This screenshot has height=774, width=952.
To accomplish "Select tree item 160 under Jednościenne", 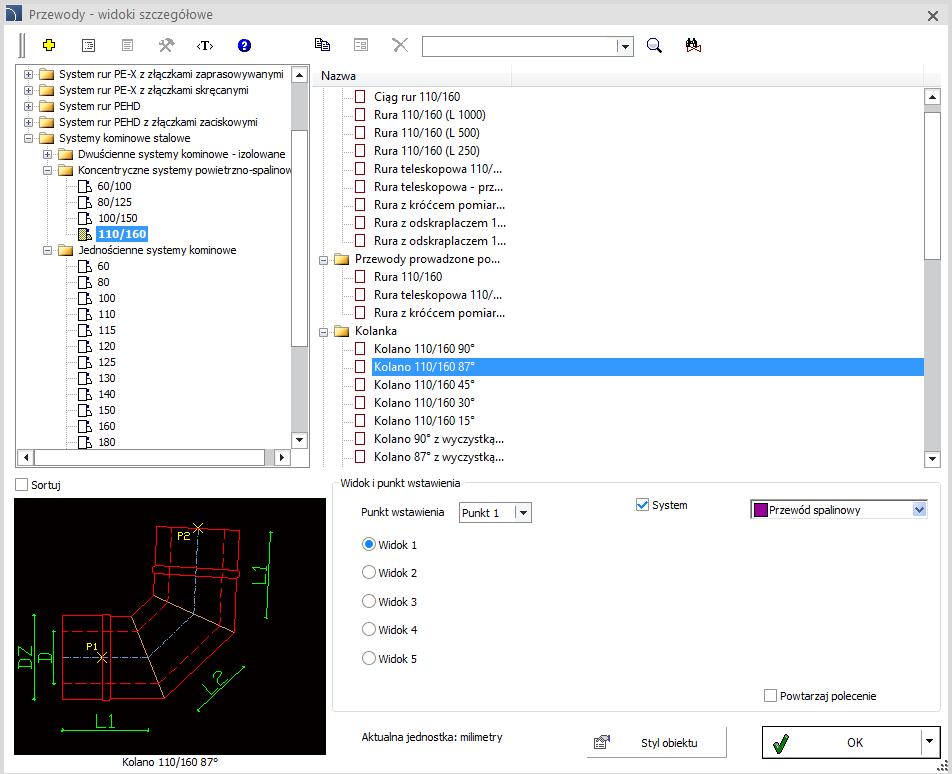I will point(107,426).
